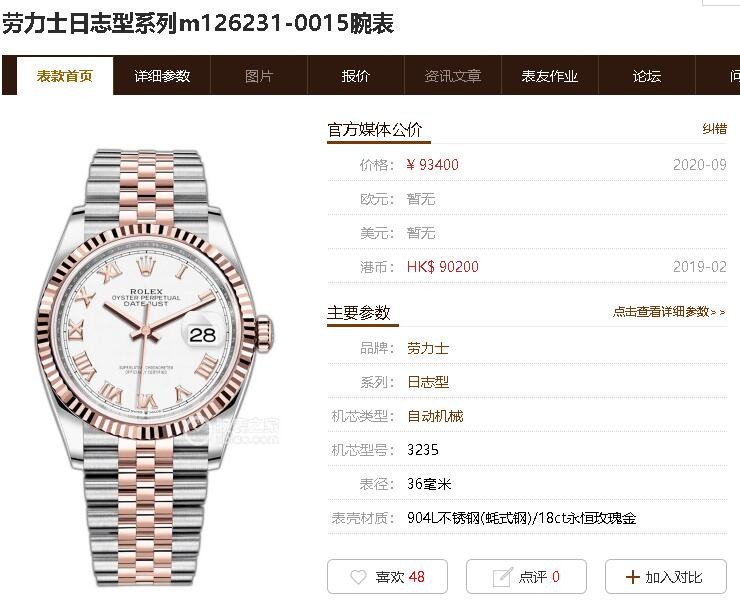Viewport: 740px width, 613px height.
Task: Click the plus icon on 加入对比
Action: [x=632, y=577]
